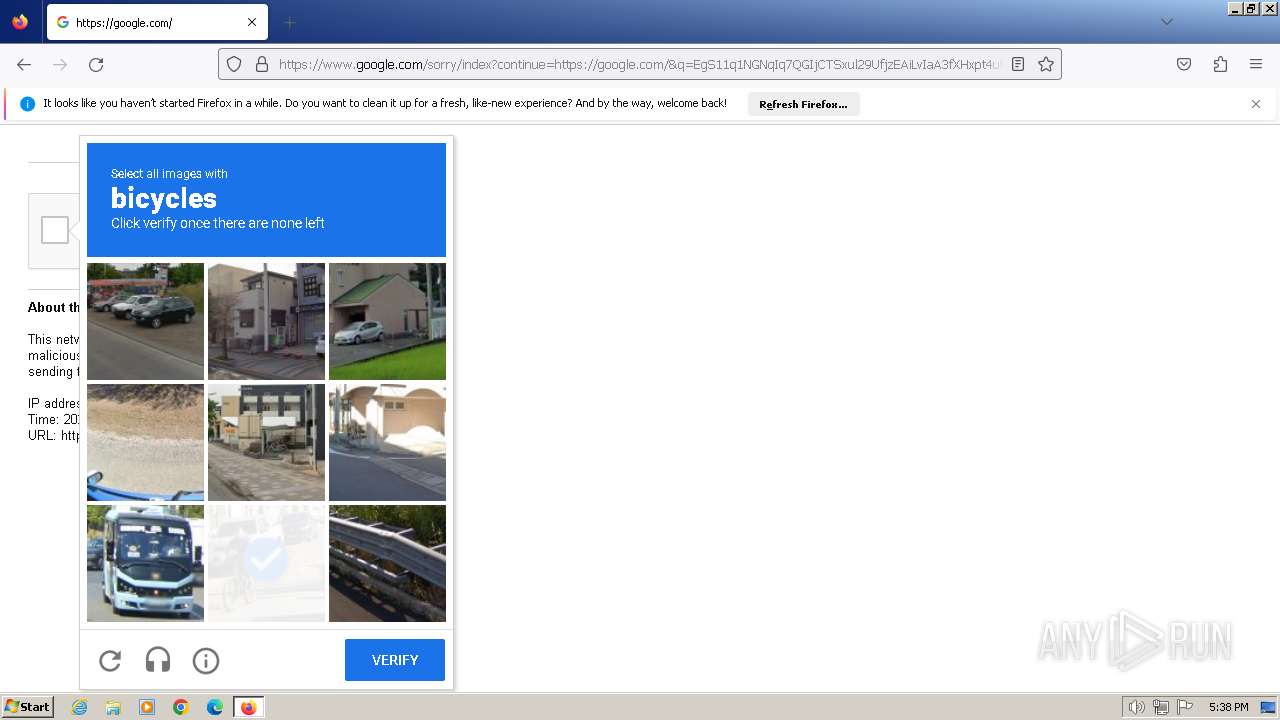Get a new captcha challenge
This screenshot has height=720, width=1280.
click(x=110, y=660)
